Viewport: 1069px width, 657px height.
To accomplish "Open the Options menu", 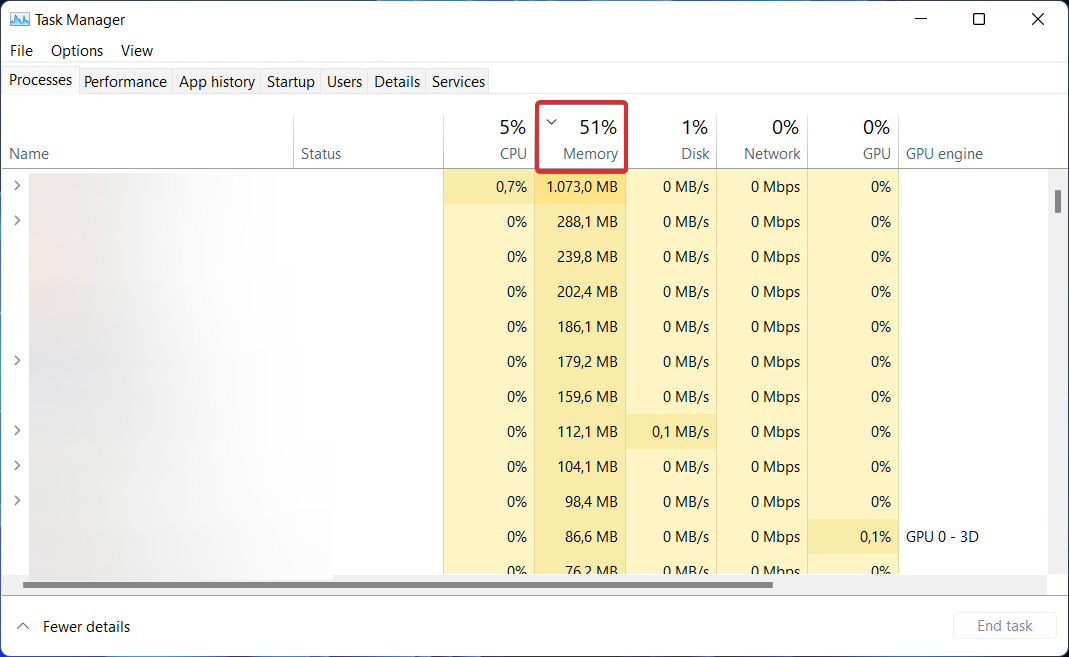I will coord(76,50).
